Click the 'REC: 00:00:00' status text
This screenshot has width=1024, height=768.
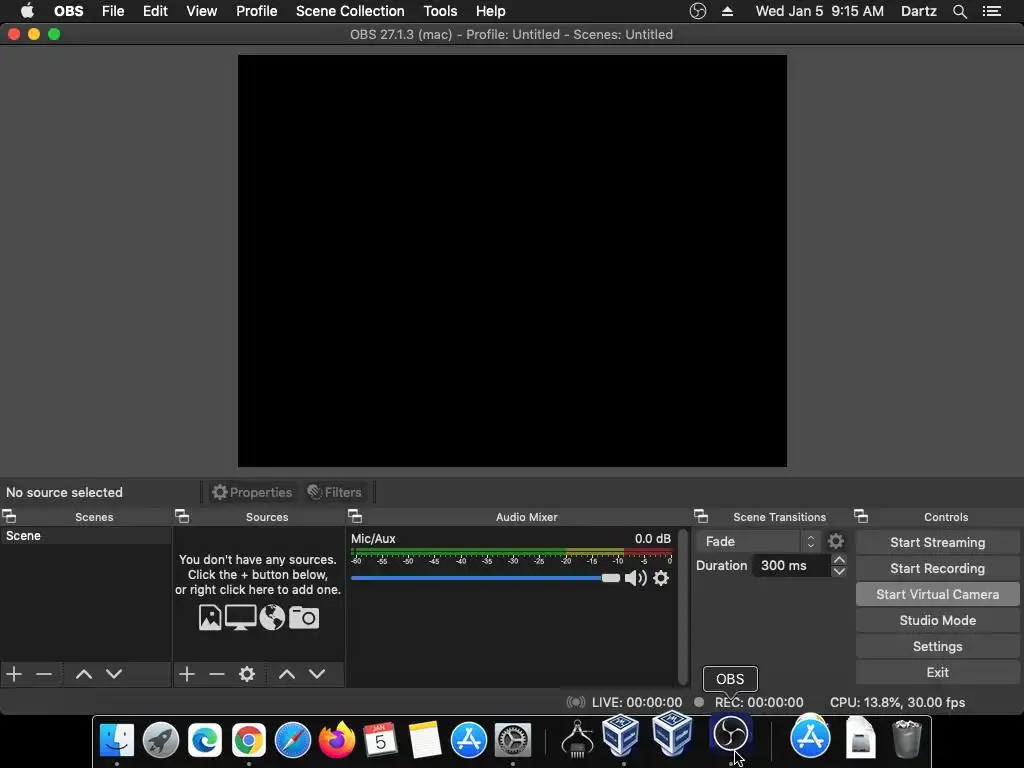pos(759,702)
